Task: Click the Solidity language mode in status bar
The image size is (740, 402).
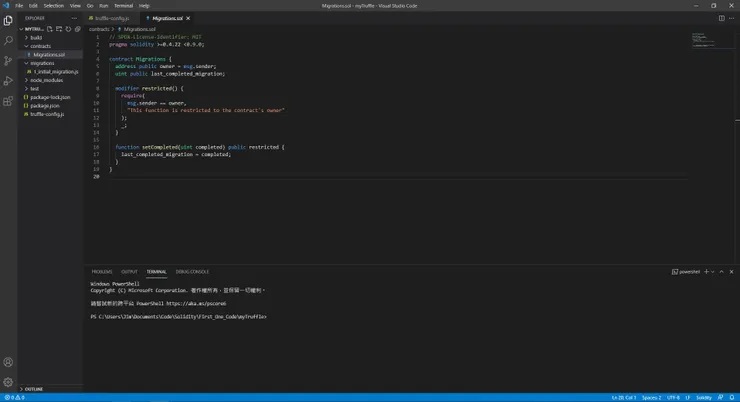Action: tap(704, 397)
